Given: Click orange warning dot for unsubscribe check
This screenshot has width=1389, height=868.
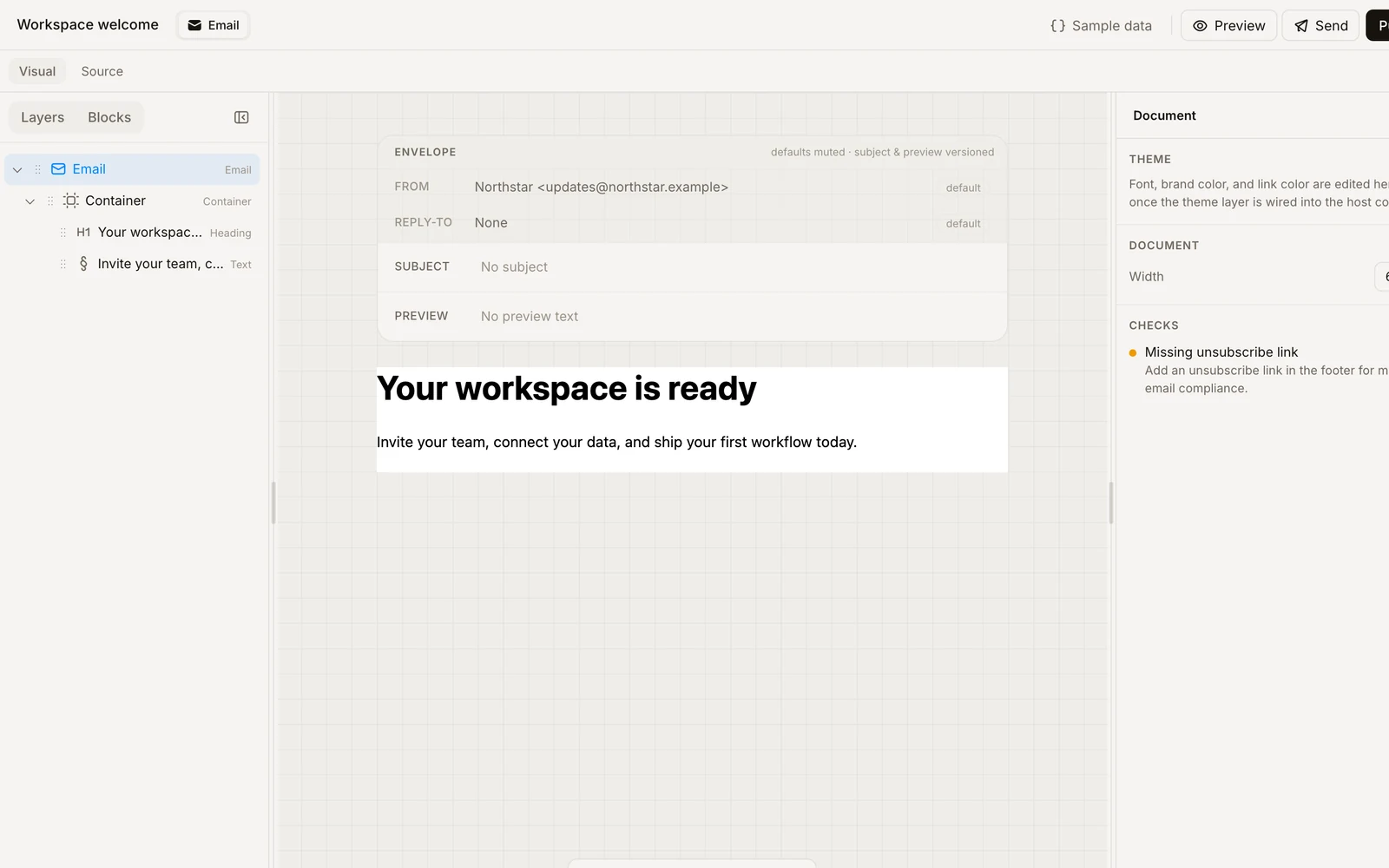Looking at the screenshot, I should (1133, 352).
